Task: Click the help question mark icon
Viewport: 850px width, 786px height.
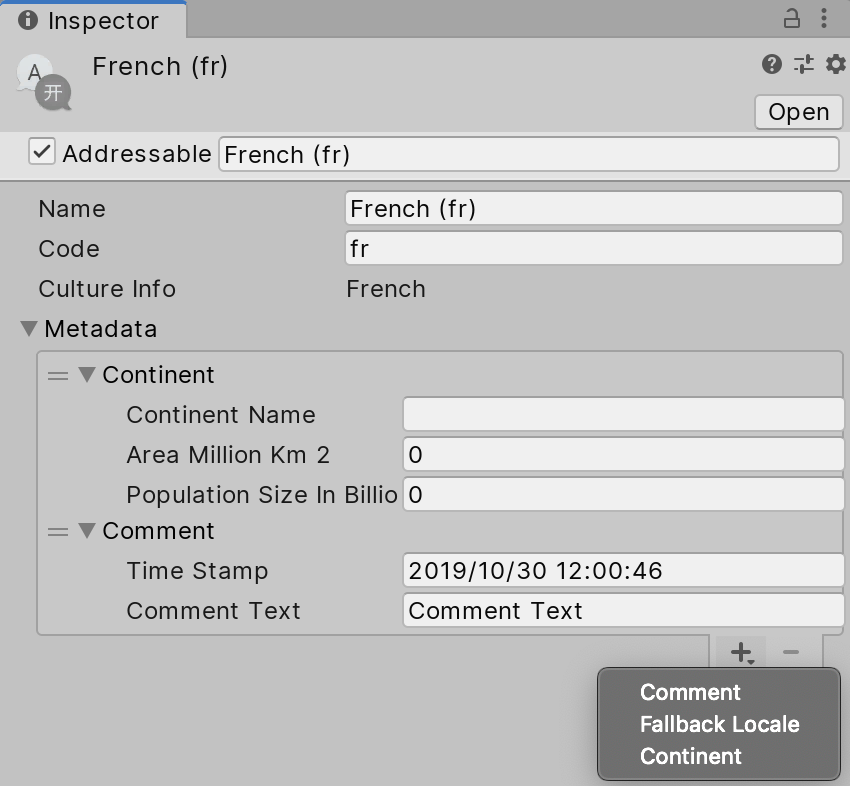Action: (x=770, y=65)
